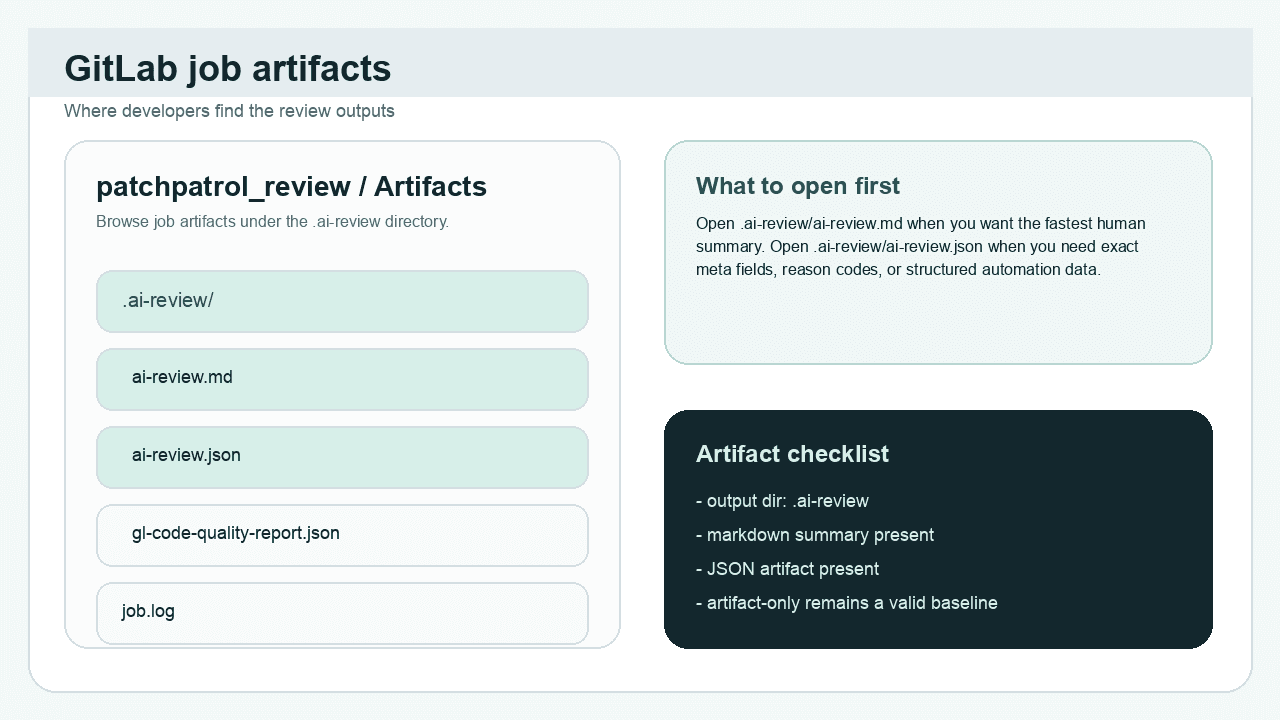Click the Where developers find outputs subtitle

pyautogui.click(x=230, y=111)
